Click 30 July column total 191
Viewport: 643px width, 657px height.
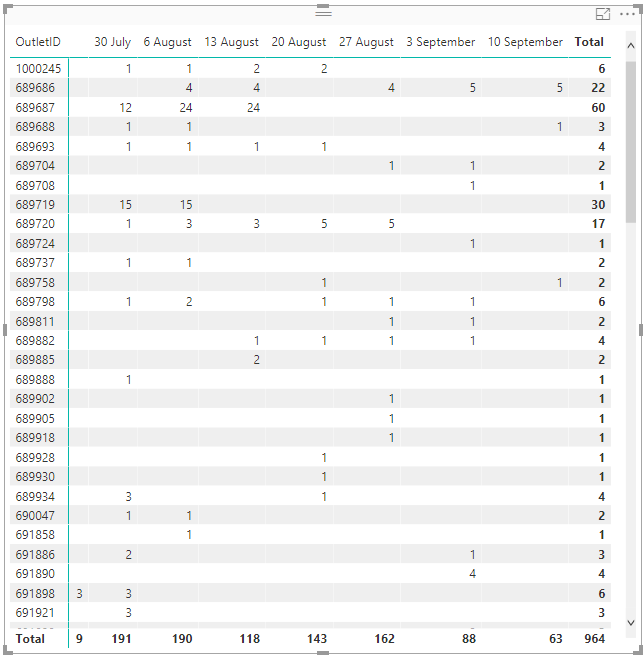pos(121,639)
